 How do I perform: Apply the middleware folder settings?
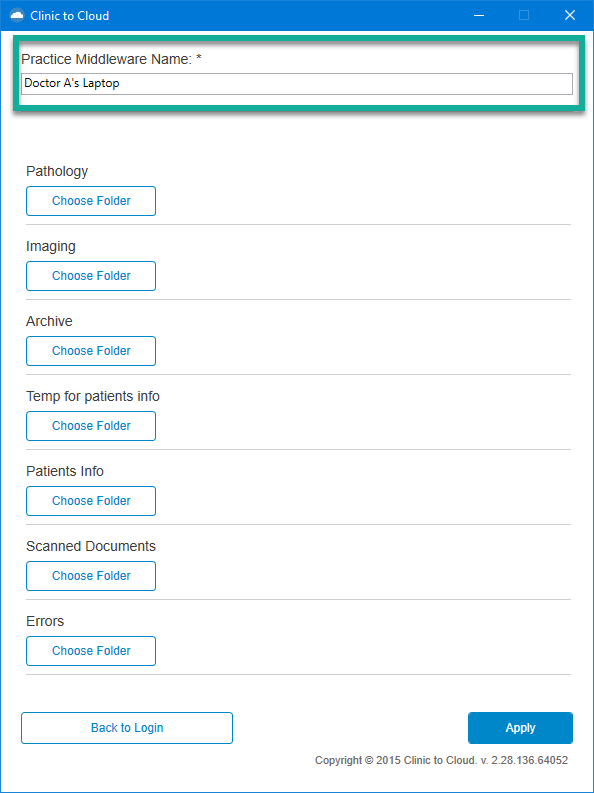pyautogui.click(x=520, y=728)
